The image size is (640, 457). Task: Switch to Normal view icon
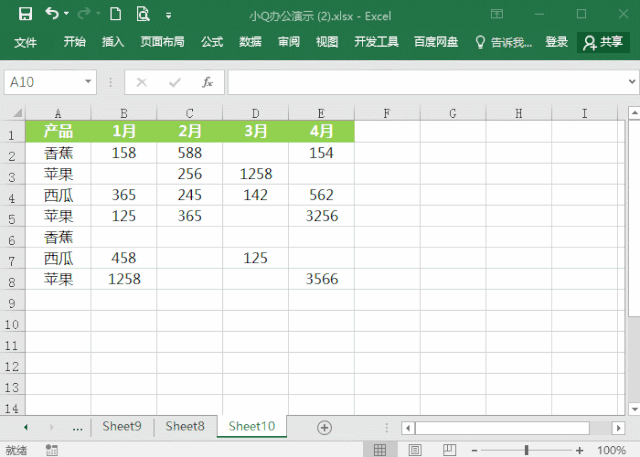pos(380,450)
